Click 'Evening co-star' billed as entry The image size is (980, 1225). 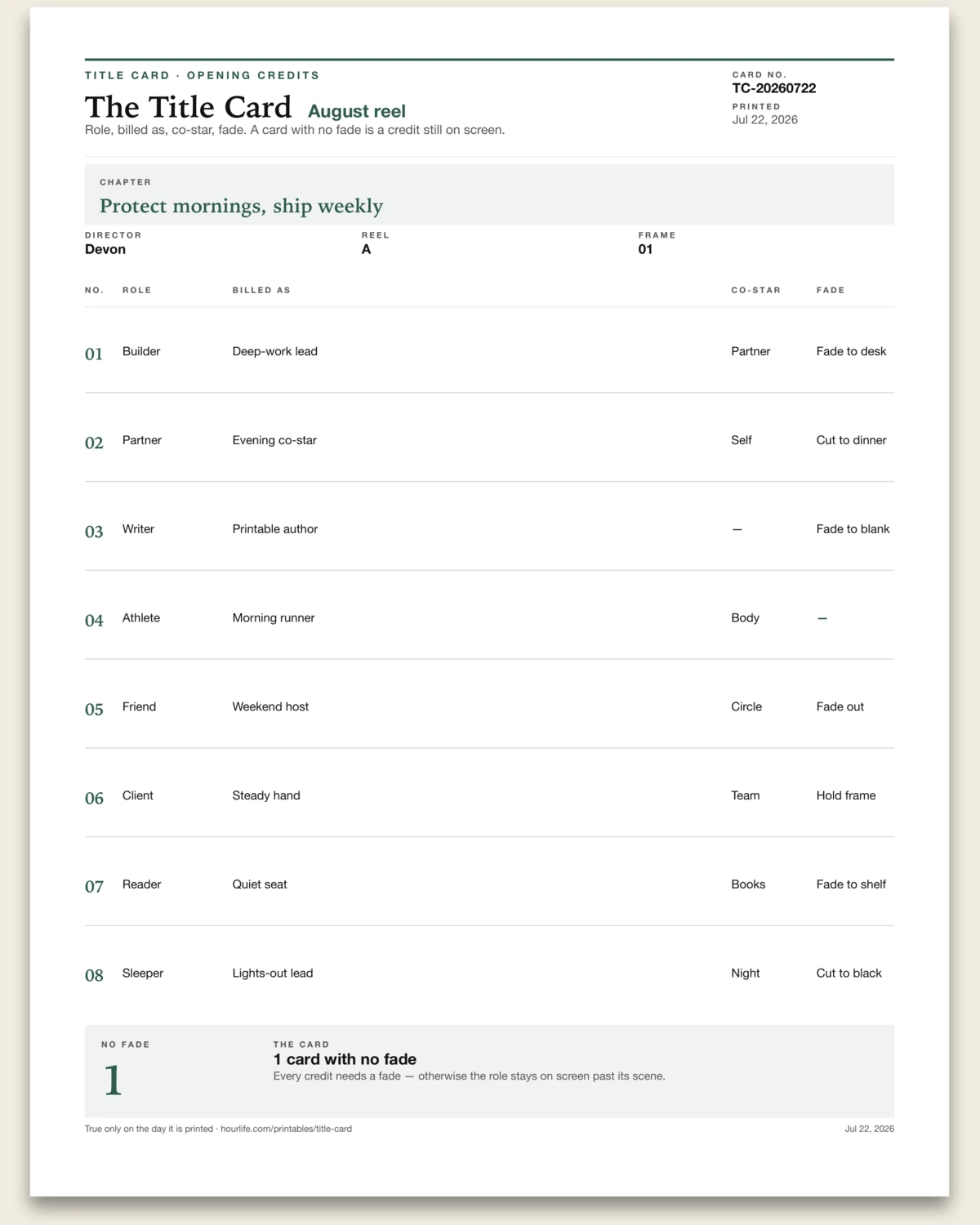[x=274, y=440]
